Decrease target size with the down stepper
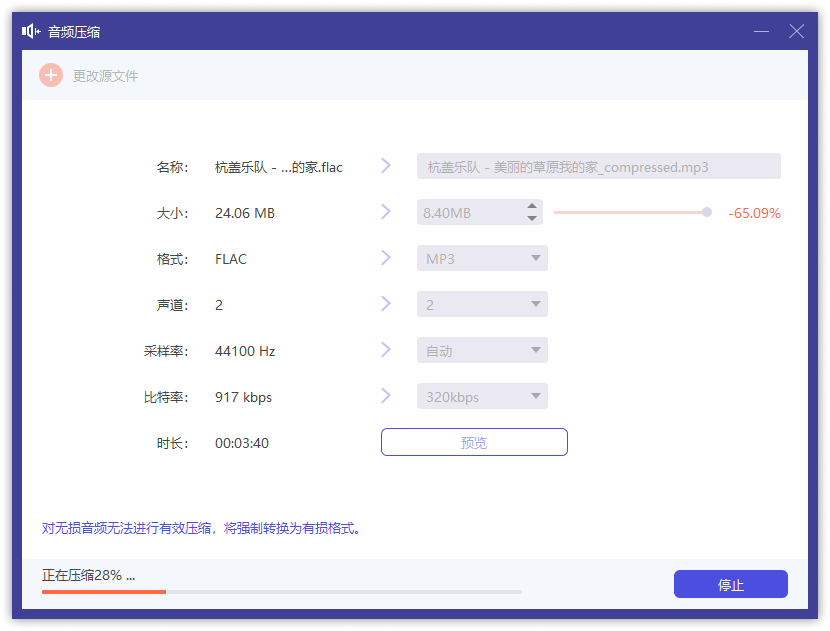The width and height of the screenshot is (830, 631). [532, 217]
